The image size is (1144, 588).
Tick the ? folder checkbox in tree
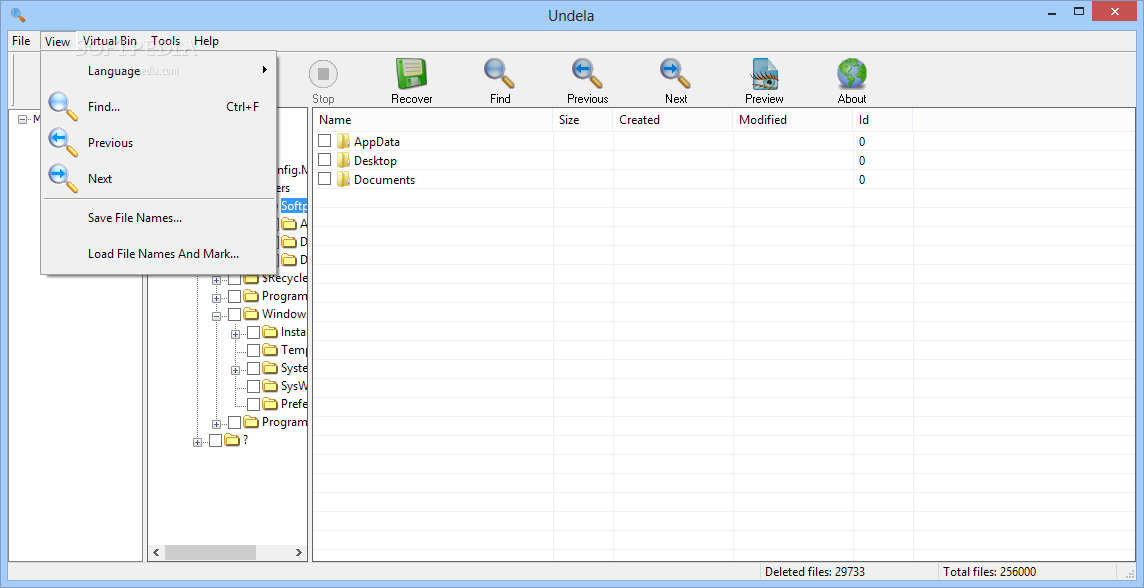tap(215, 440)
